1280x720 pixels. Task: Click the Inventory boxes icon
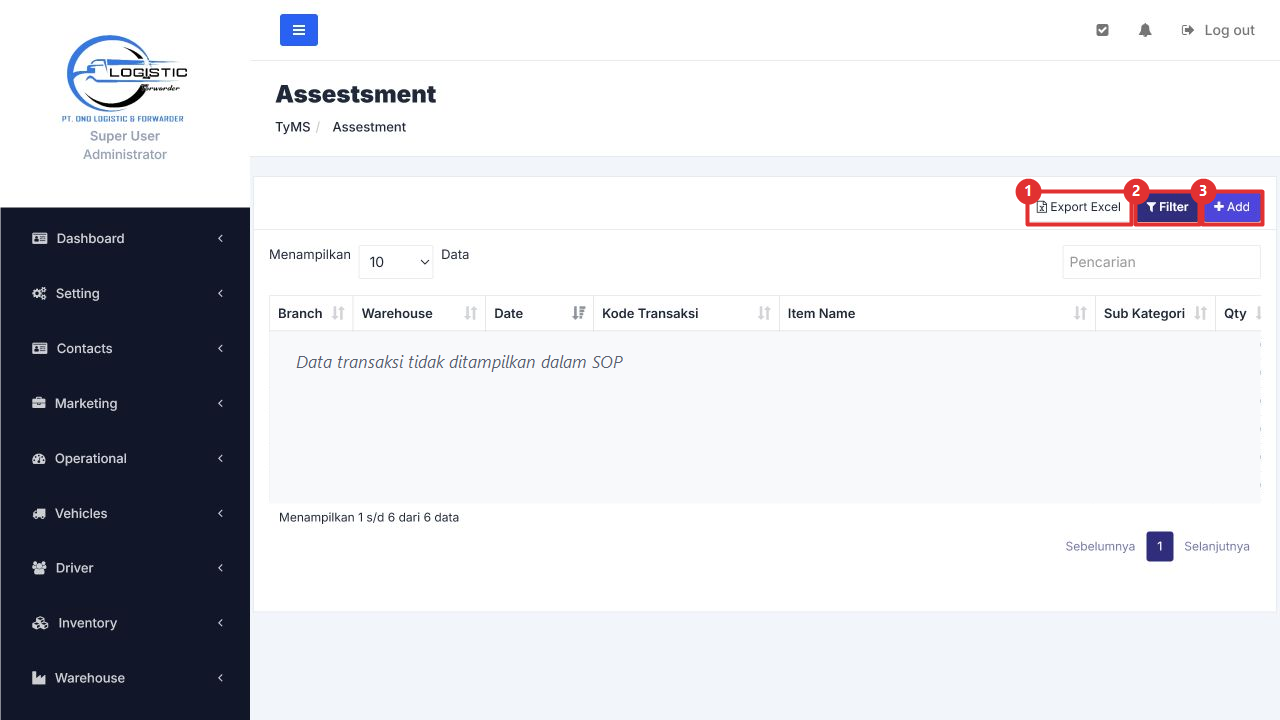pos(40,623)
